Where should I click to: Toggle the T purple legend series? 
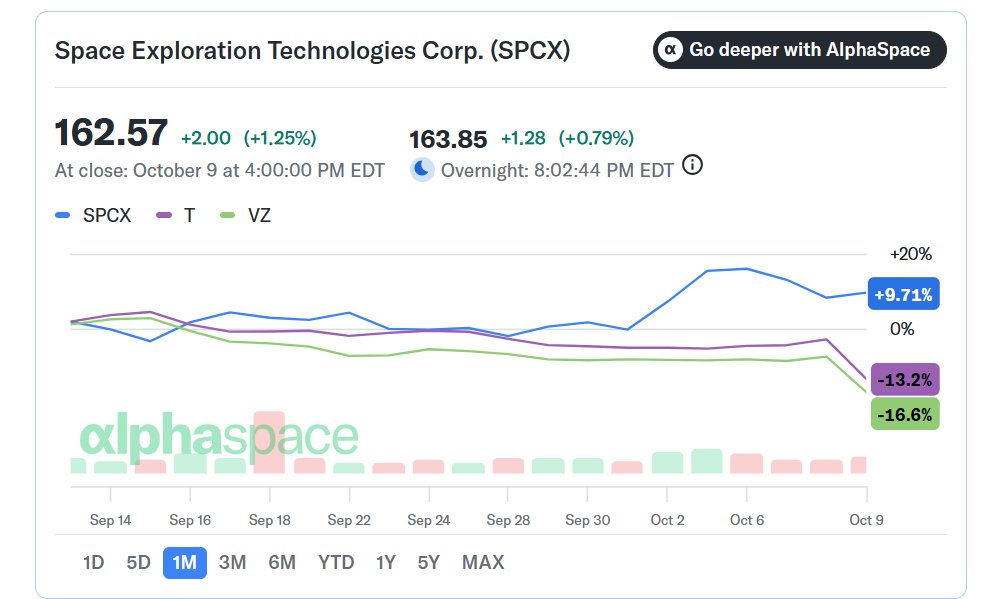[x=175, y=215]
